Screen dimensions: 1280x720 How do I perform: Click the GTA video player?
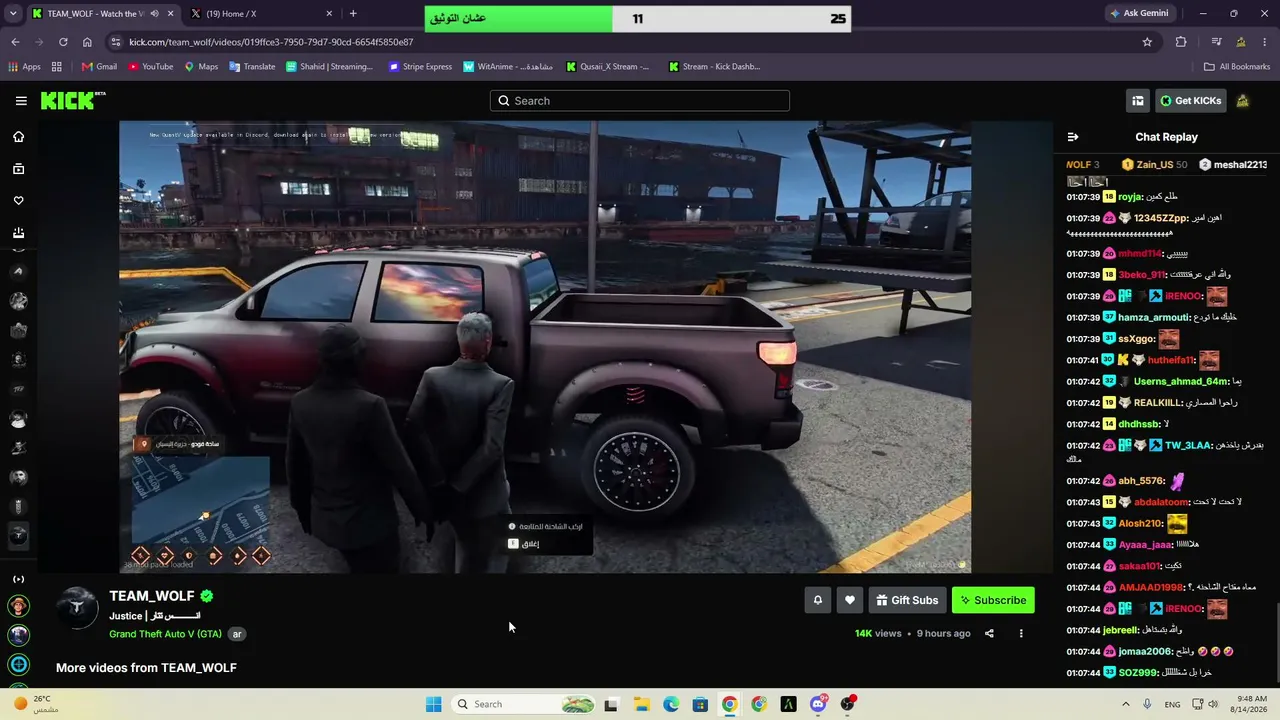[545, 347]
